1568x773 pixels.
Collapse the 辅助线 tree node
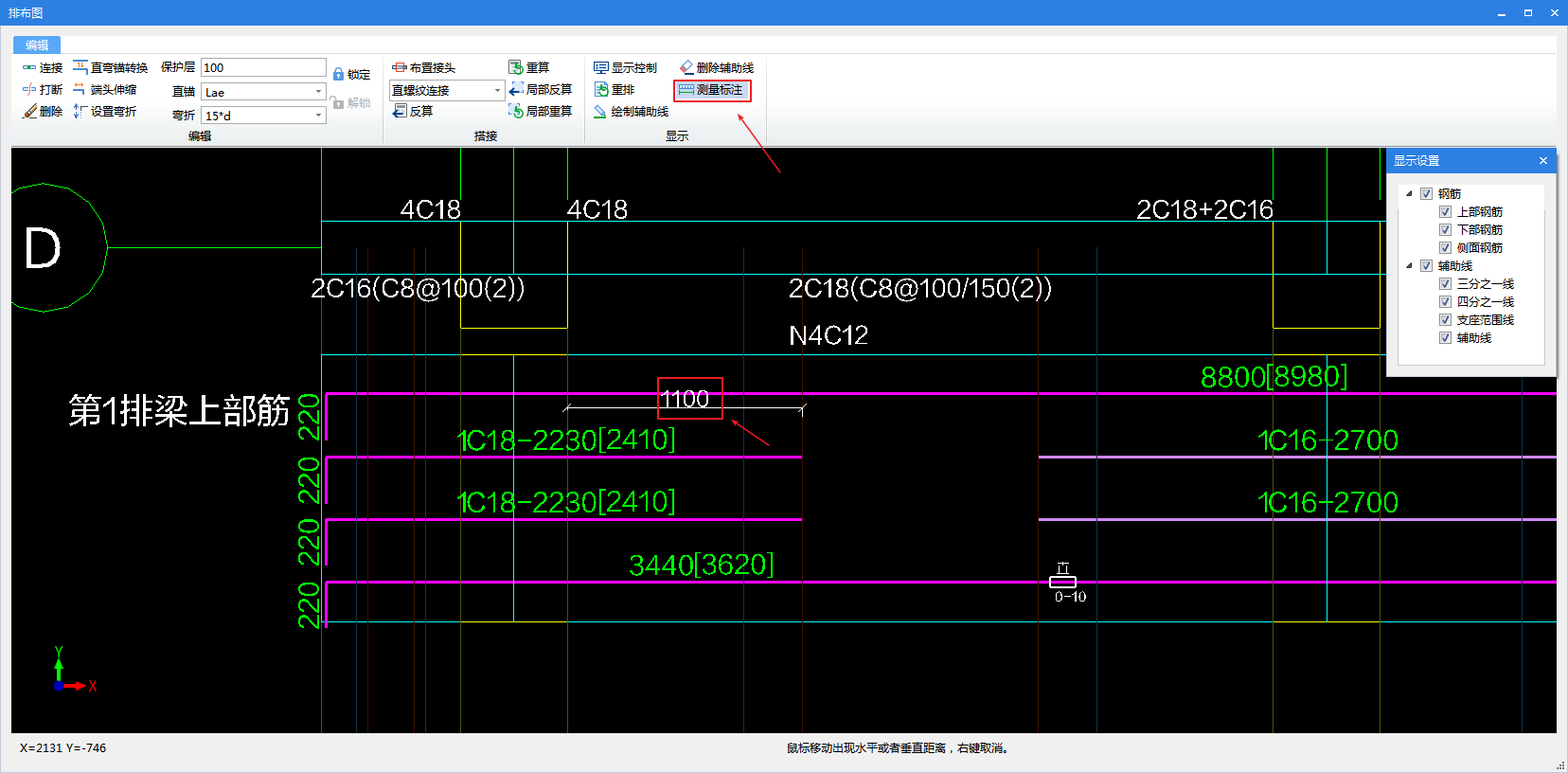tap(1409, 266)
